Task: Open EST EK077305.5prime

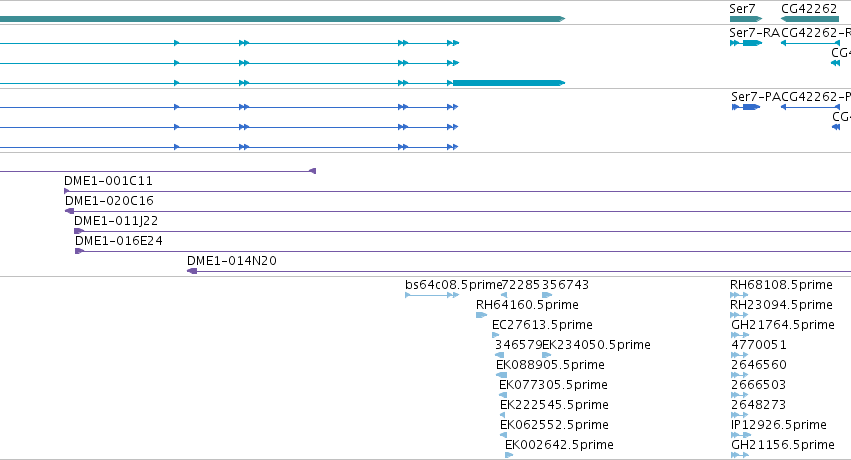Action: 553,385
